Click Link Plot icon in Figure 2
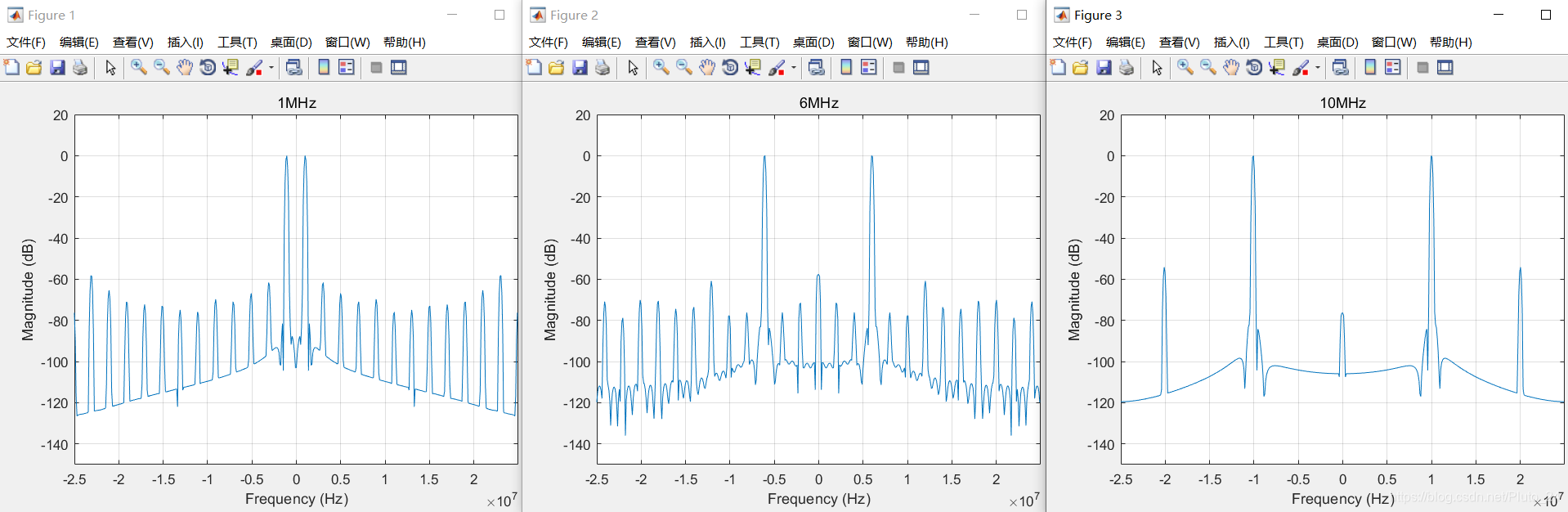The width and height of the screenshot is (1568, 512). pos(817,67)
